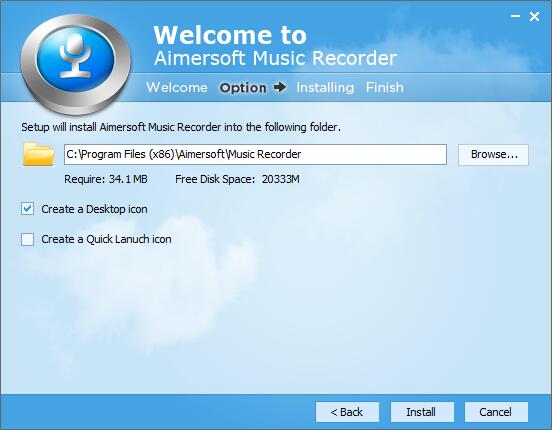Viewport: 552px width, 430px height.
Task: Minimize the installer window
Action: (x=515, y=16)
